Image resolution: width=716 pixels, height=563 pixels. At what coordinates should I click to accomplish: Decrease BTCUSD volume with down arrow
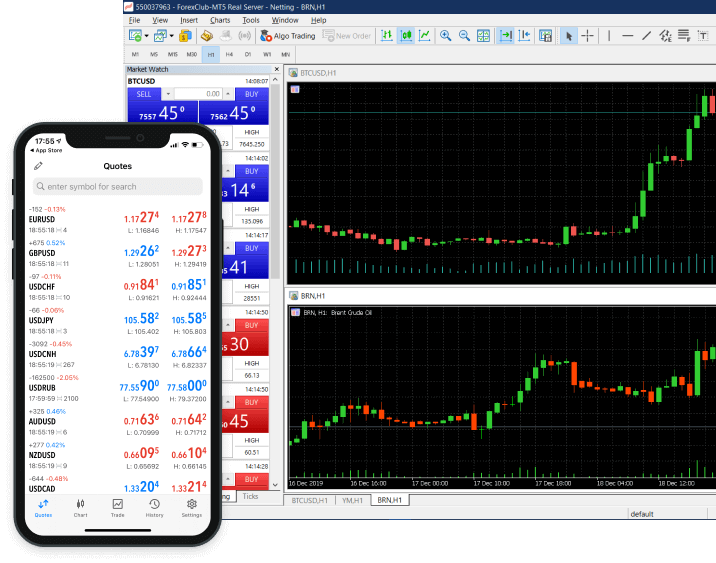point(168,94)
